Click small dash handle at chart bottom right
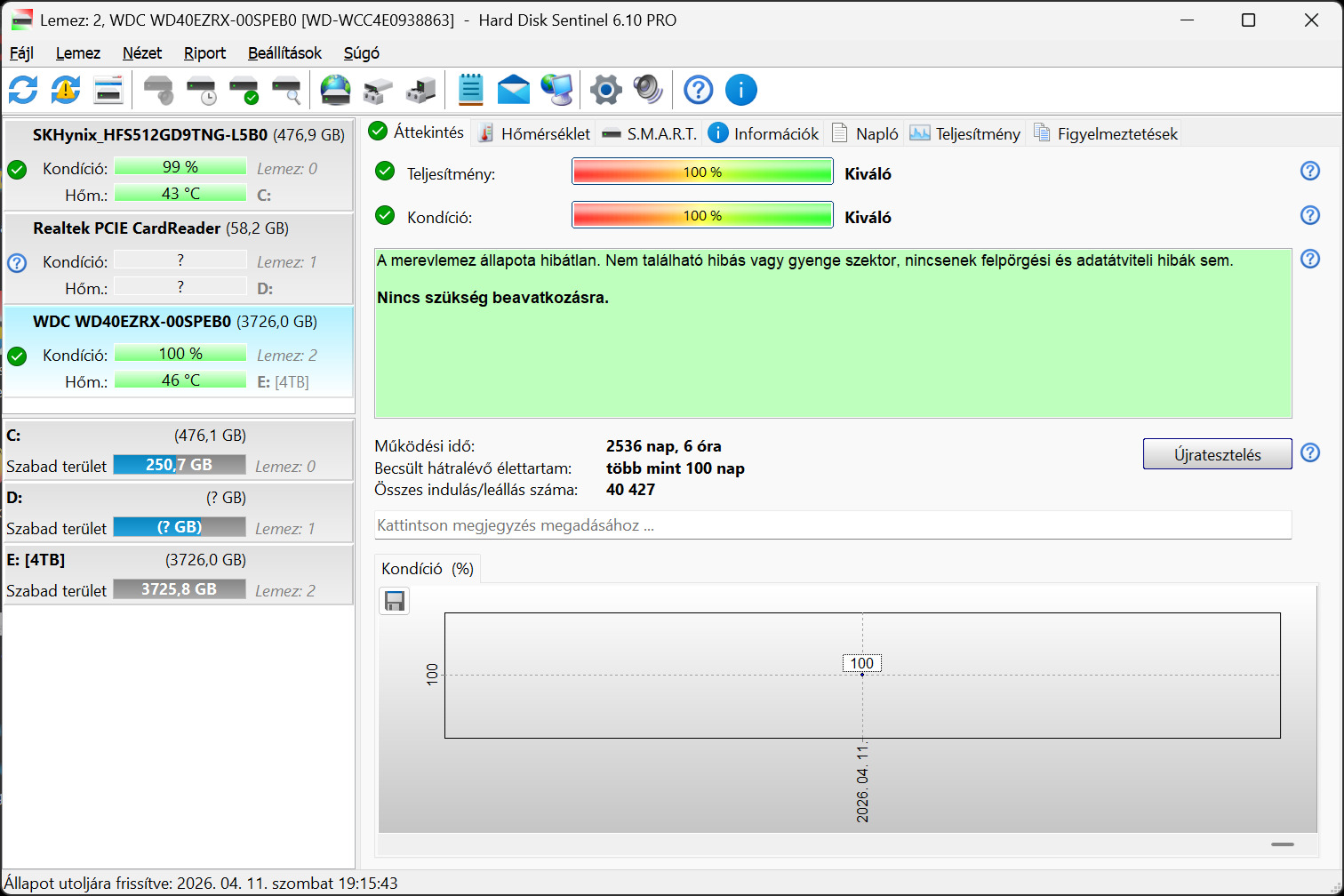1344x896 pixels. [x=1283, y=844]
